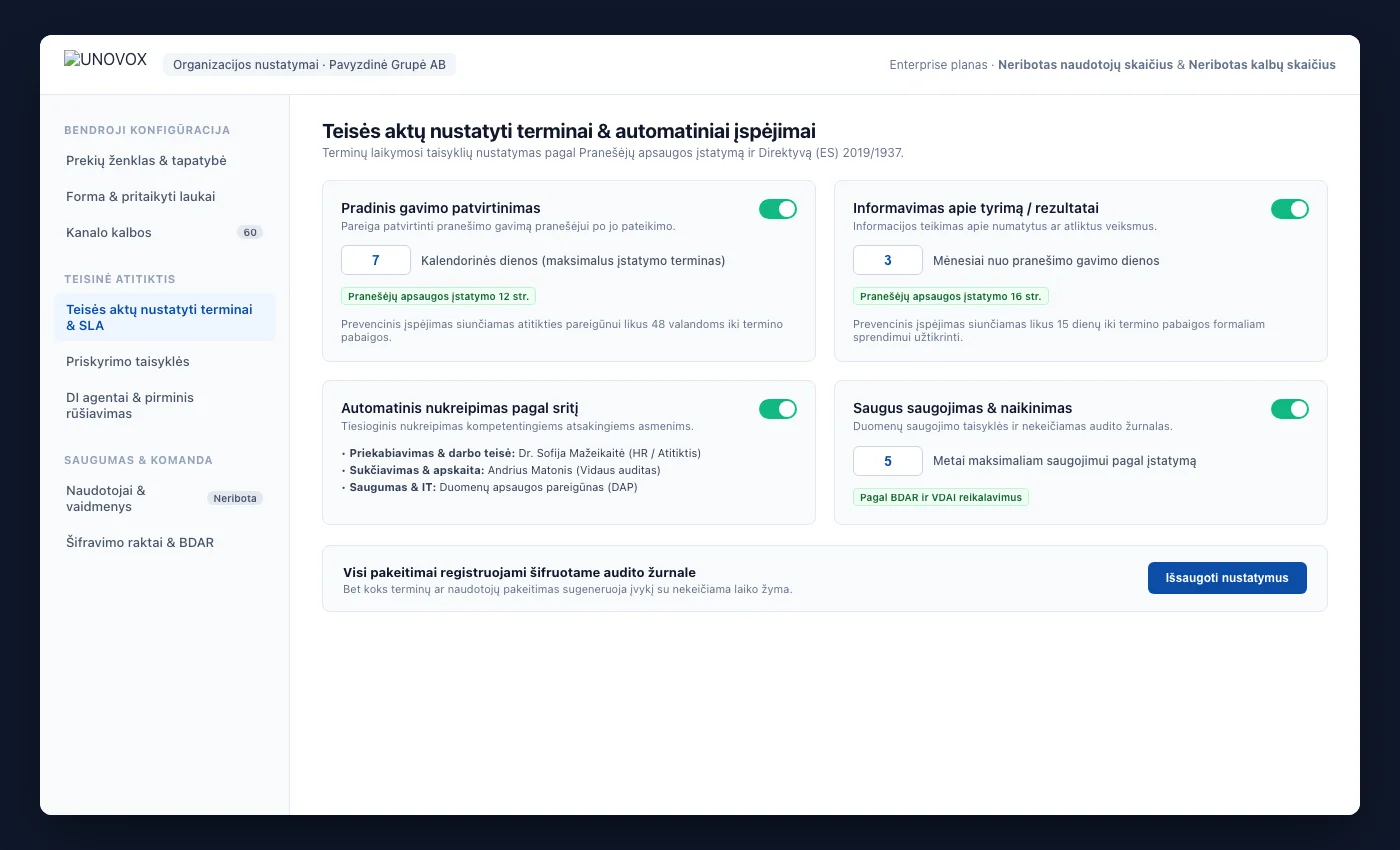
Task: Disable Informavimas apie tyrimą / rezultatai switch
Action: (x=1290, y=209)
